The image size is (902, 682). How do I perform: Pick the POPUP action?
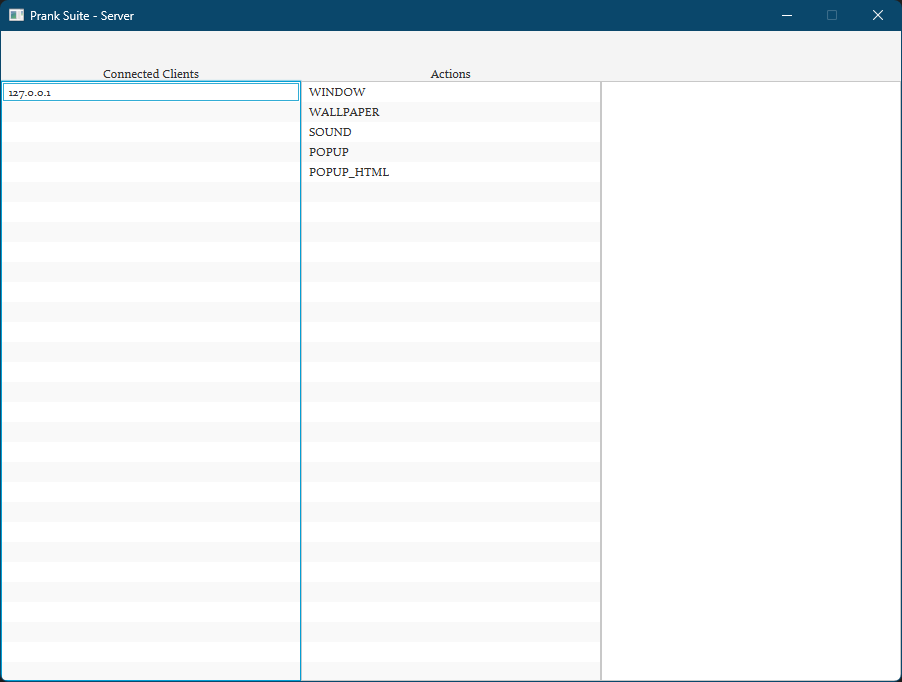tap(450, 152)
